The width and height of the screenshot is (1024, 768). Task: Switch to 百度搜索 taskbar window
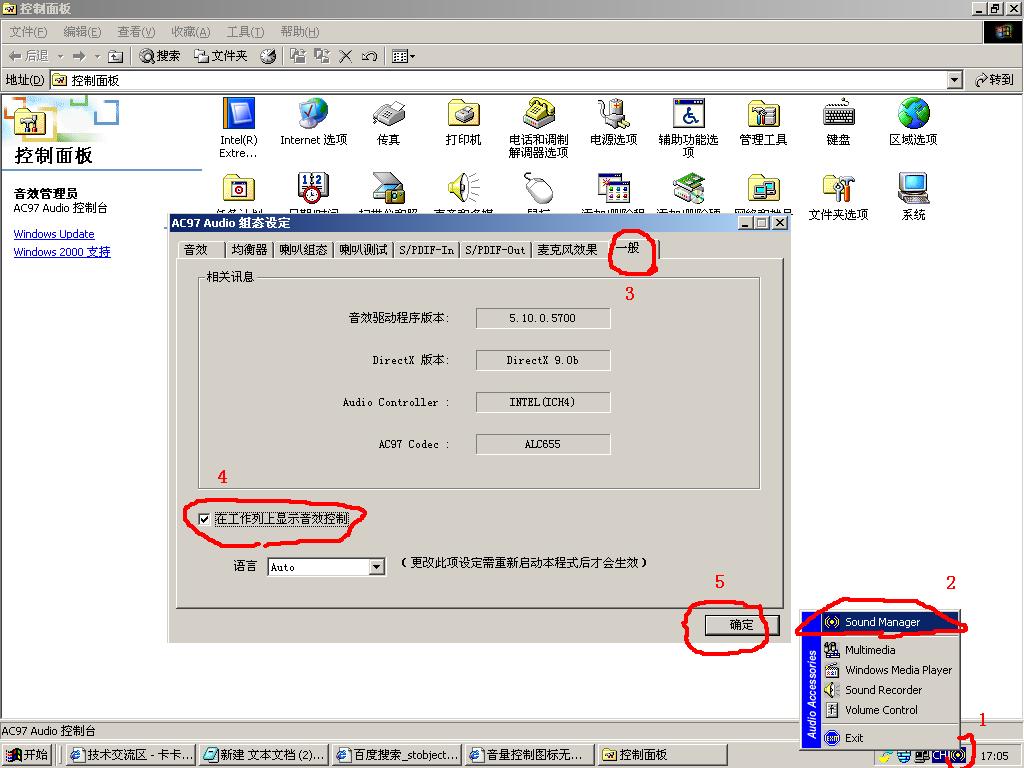click(396, 754)
